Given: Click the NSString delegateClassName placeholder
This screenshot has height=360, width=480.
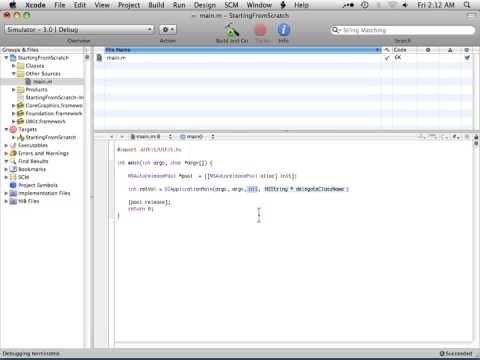Looking at the screenshot, I should tap(304, 189).
